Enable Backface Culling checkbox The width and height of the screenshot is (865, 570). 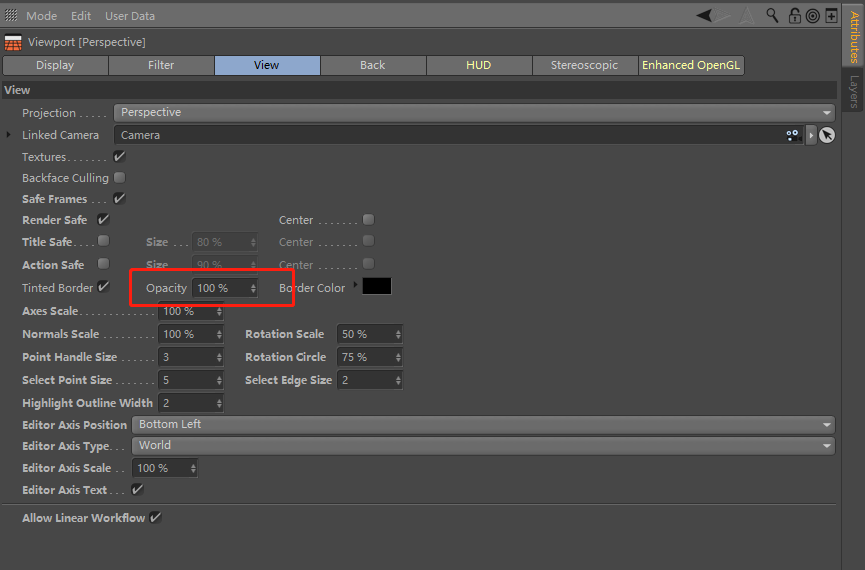tap(119, 178)
